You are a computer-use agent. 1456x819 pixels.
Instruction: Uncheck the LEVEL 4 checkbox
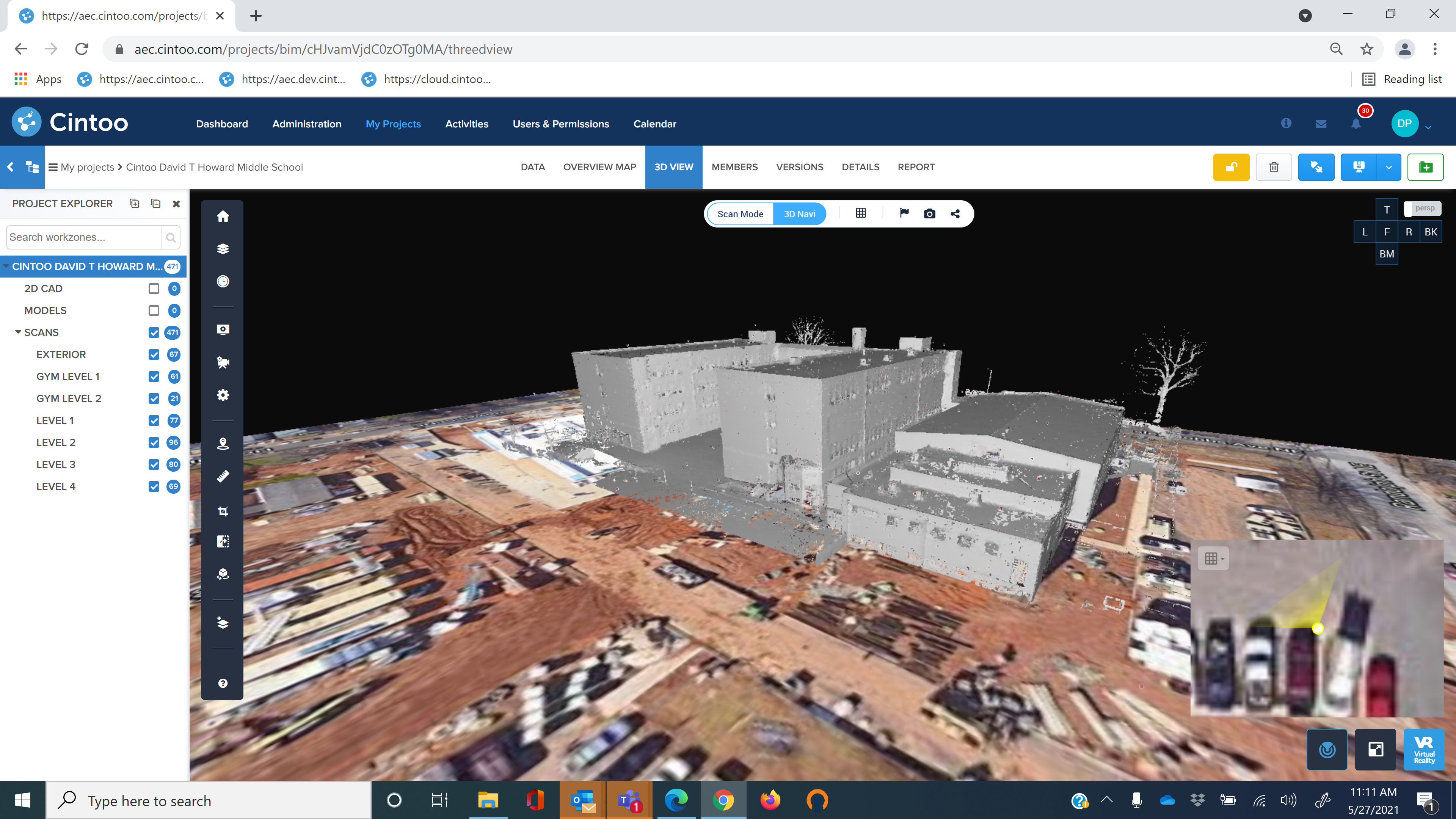pyautogui.click(x=154, y=486)
